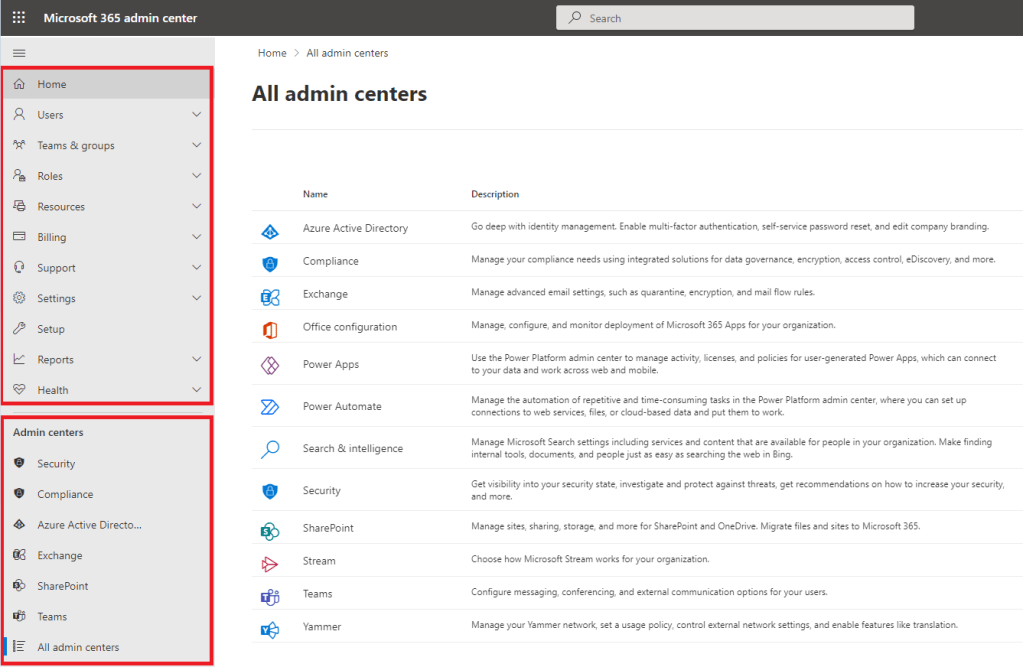This screenshot has height=667, width=1023.
Task: Click the SharePoint icon in the table
Action: [269, 528]
